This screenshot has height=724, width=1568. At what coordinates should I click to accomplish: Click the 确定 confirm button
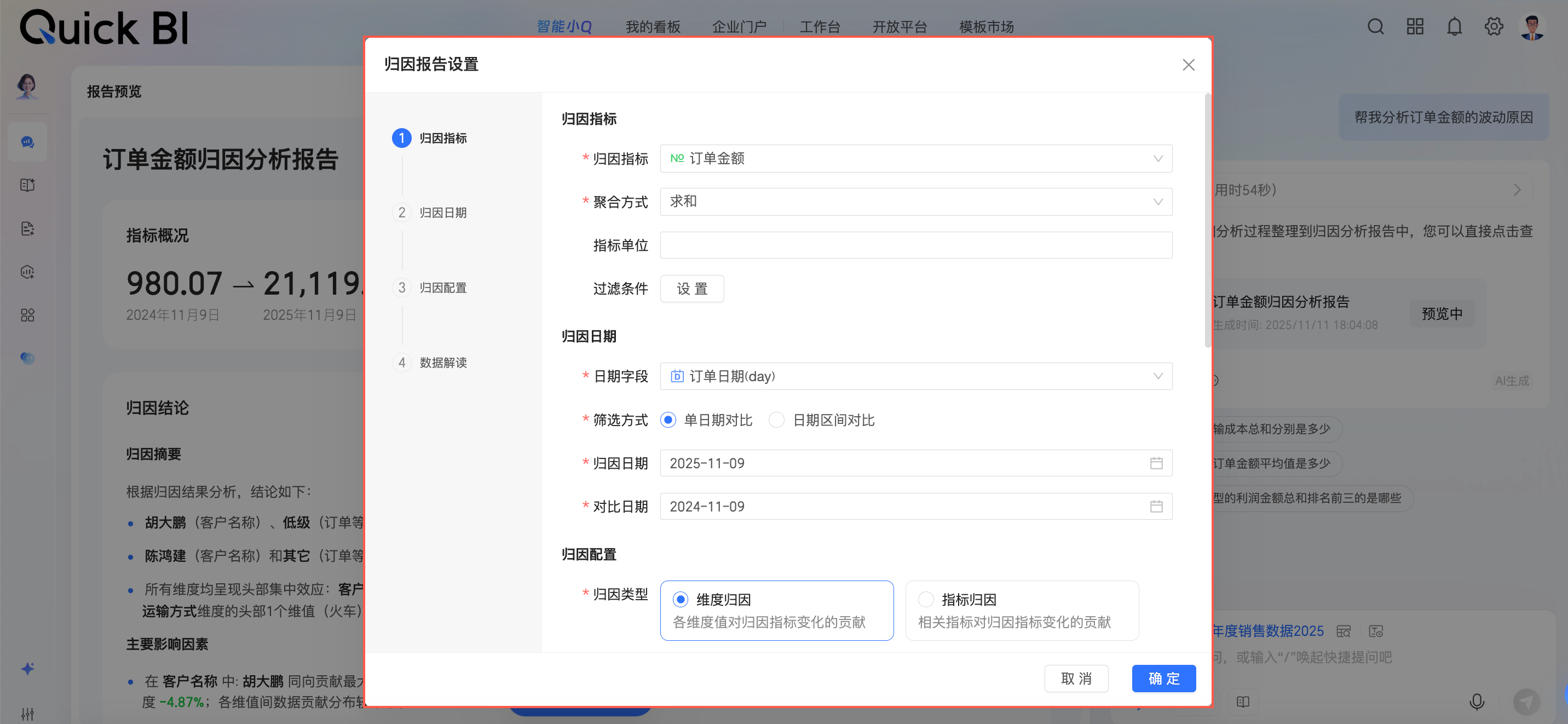point(1163,679)
